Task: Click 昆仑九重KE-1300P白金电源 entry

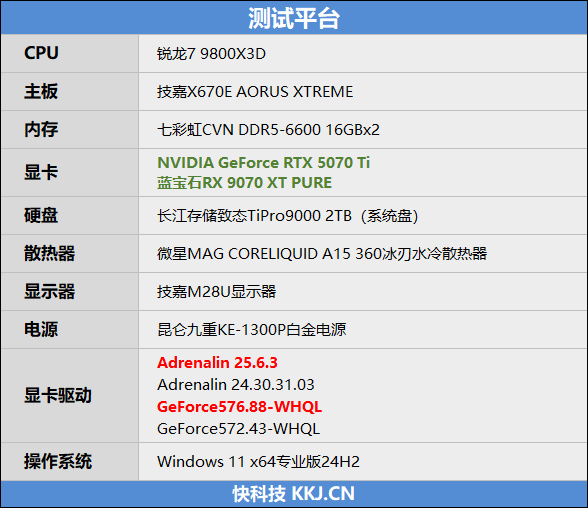Action: click(251, 330)
